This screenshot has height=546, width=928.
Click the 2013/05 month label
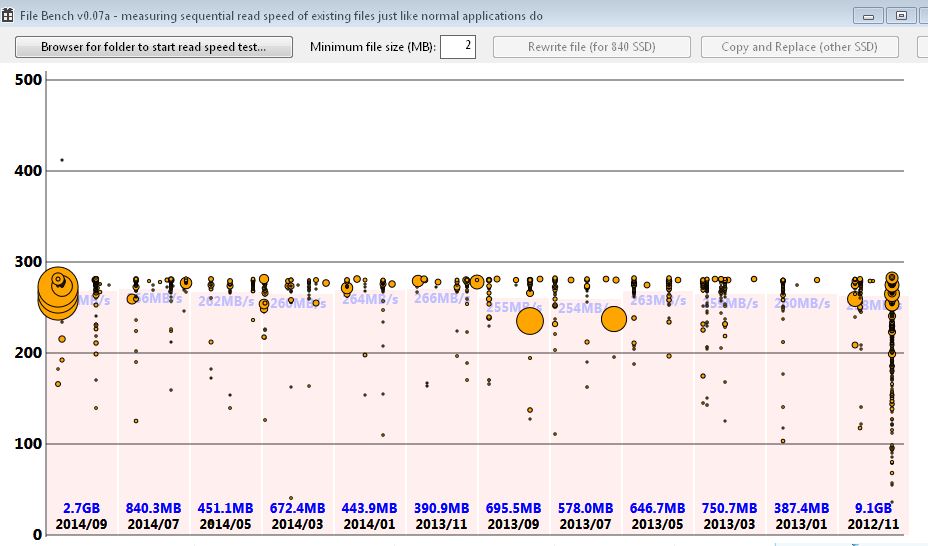658,524
